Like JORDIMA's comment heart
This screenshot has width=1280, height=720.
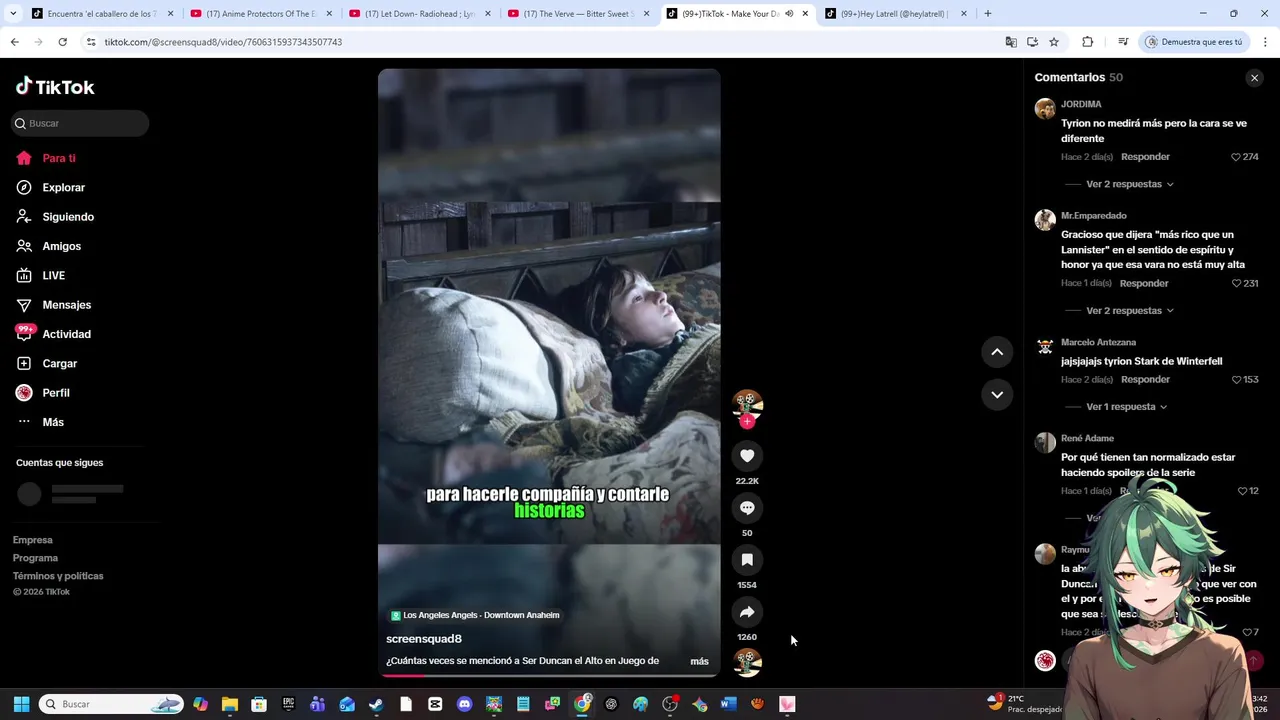[1236, 157]
